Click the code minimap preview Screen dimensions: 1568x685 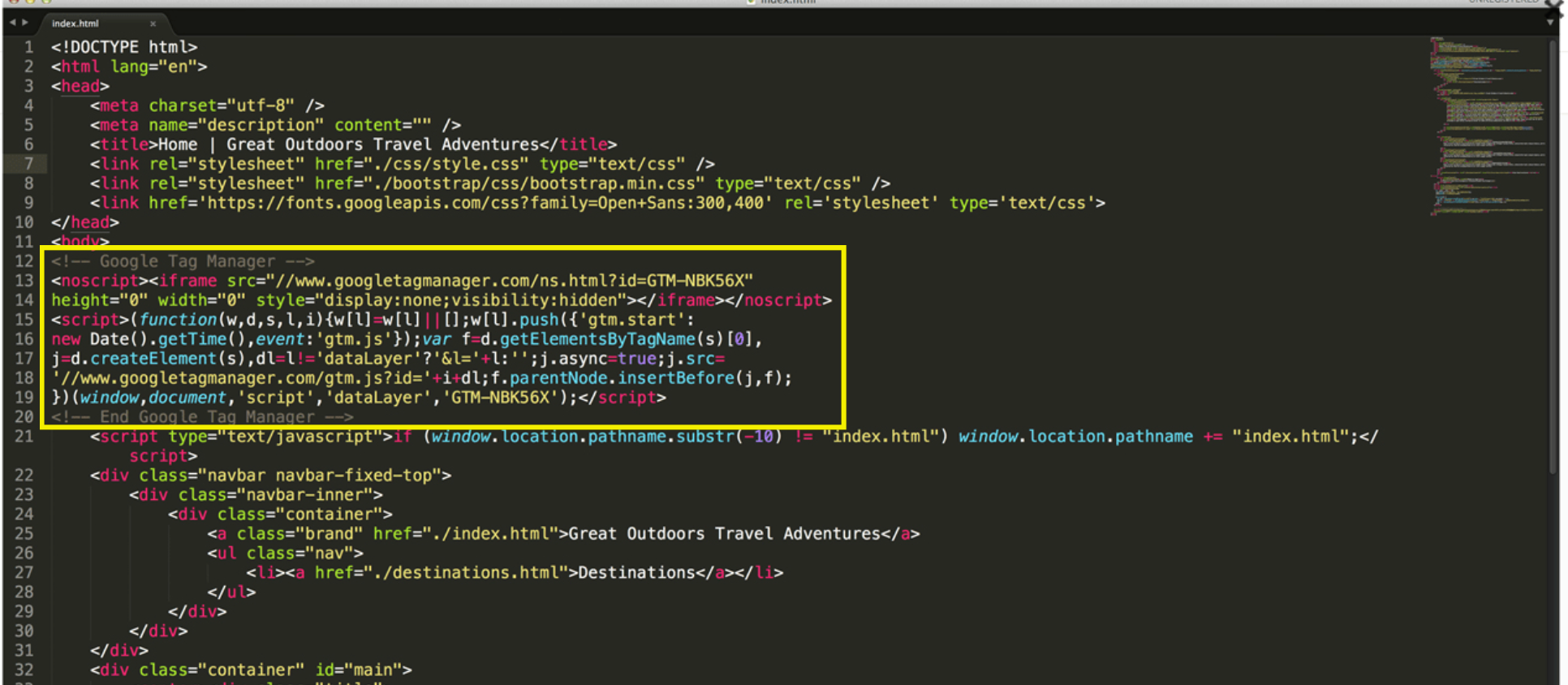(1487, 126)
